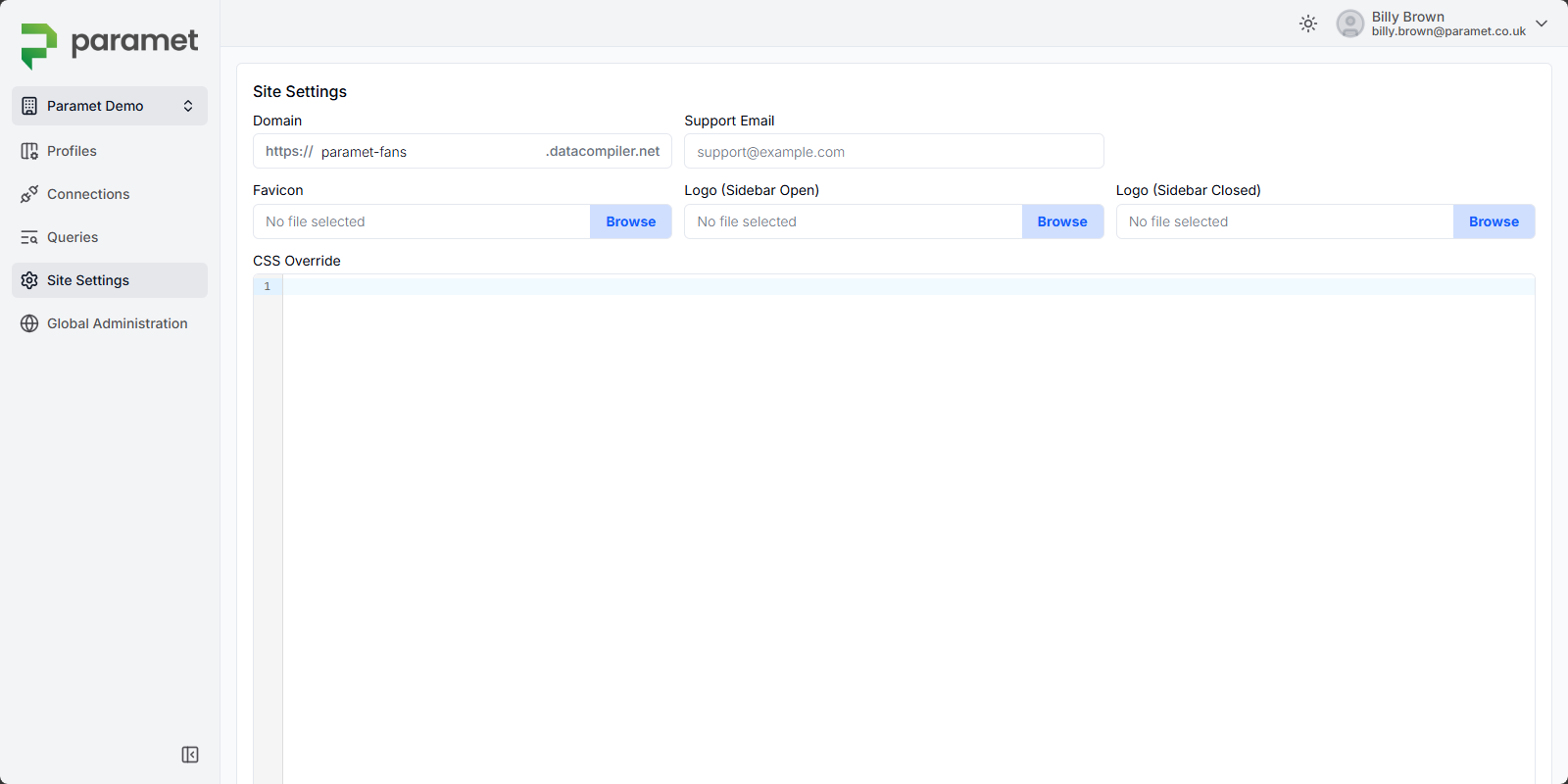Screen dimensions: 1568x784
Task: Open Global Administration
Action: [x=110, y=323]
